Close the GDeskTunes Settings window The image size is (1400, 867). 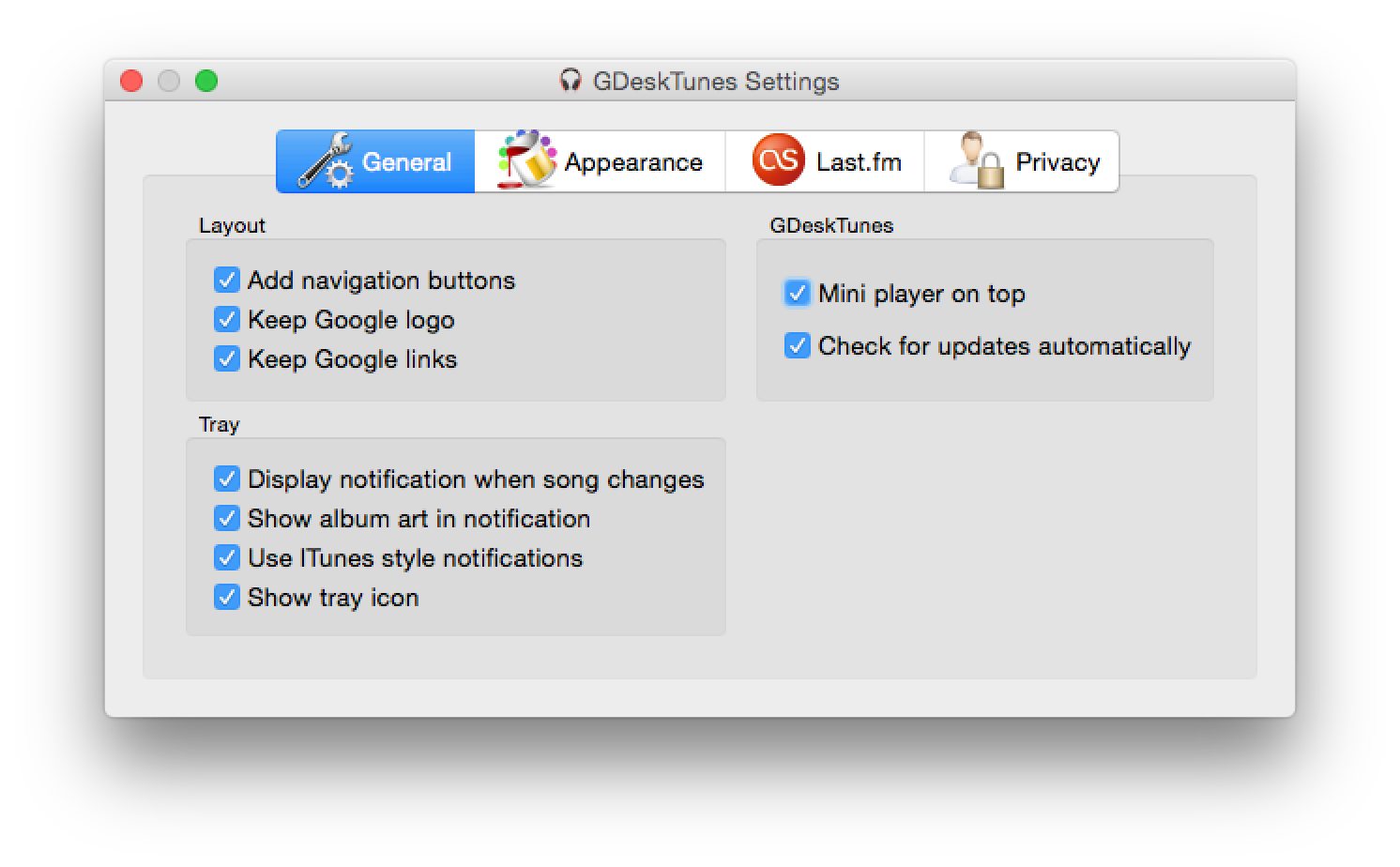tap(131, 81)
